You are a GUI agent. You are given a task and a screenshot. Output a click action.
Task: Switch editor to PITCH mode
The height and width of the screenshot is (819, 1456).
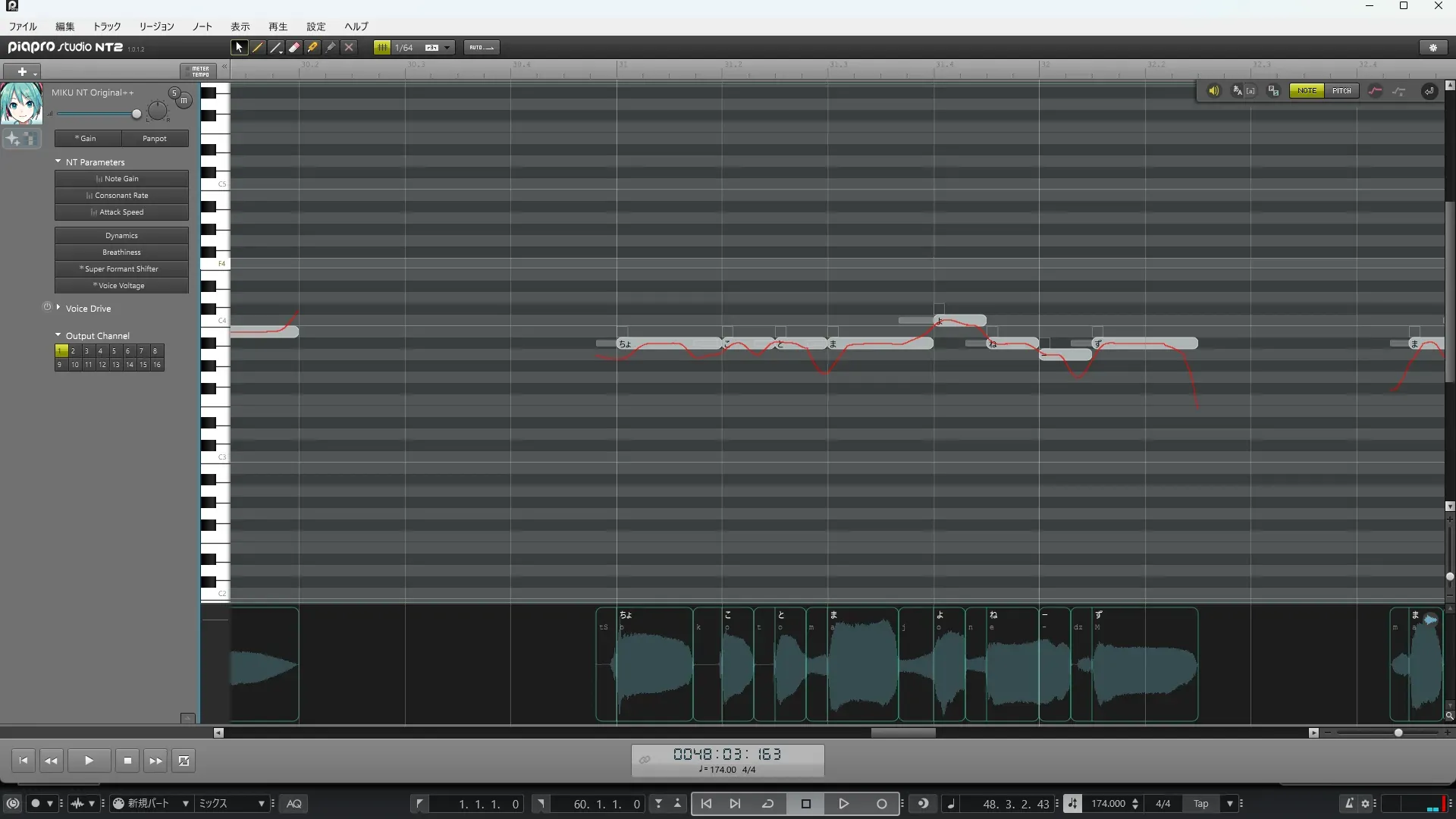click(x=1341, y=91)
